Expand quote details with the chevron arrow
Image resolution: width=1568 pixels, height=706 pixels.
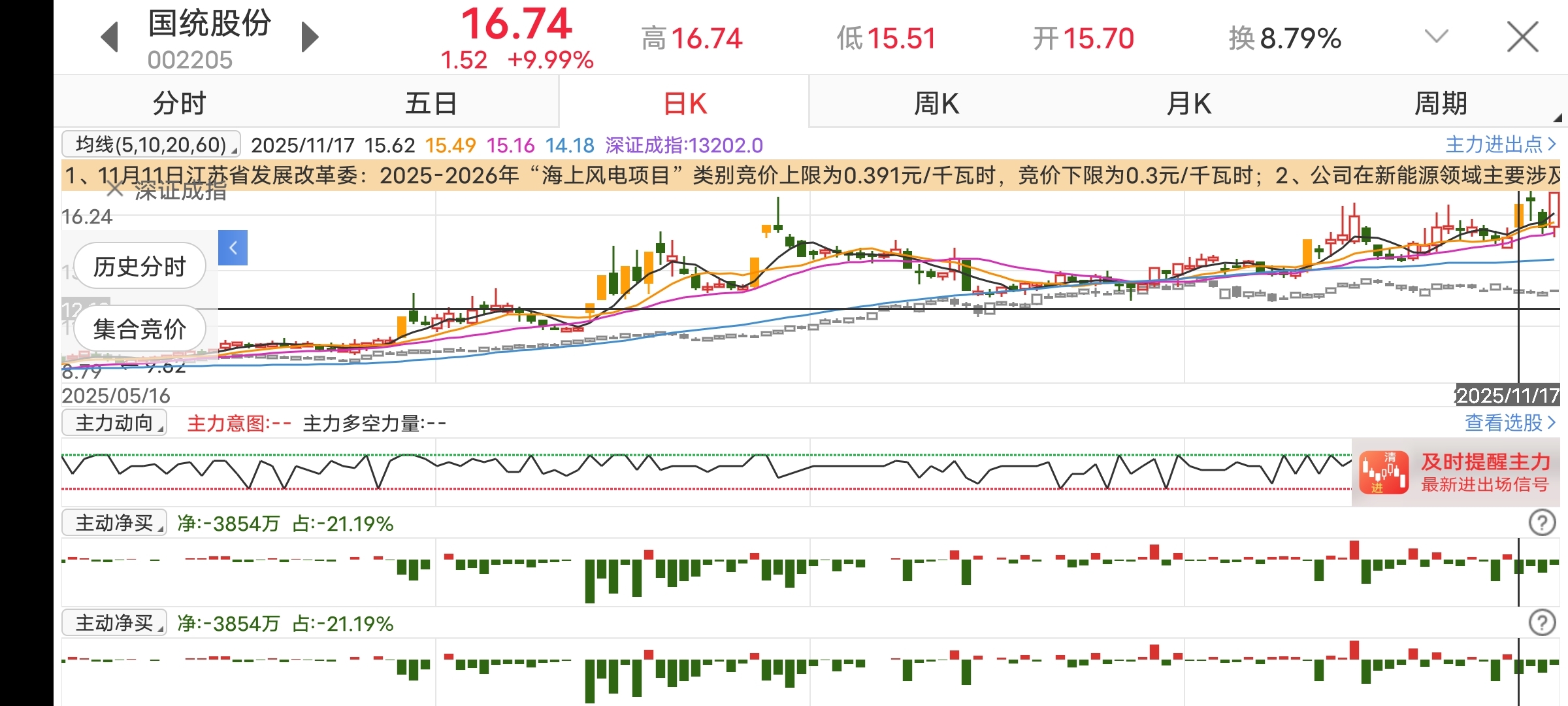1436,36
